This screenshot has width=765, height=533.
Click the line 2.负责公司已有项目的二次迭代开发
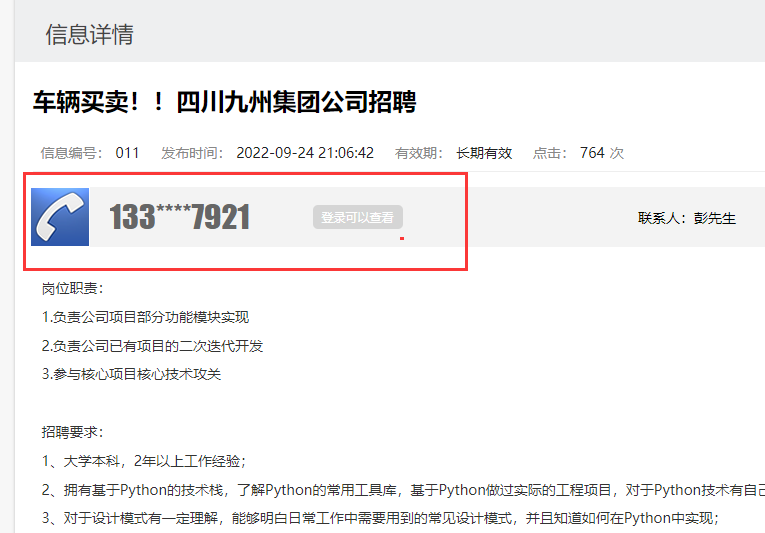(x=152, y=346)
